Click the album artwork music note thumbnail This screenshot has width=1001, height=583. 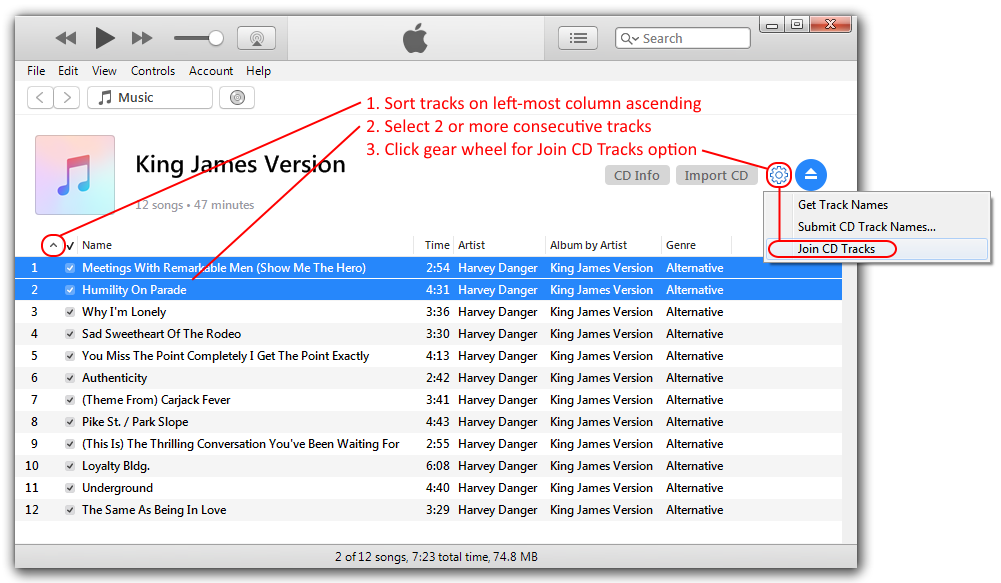[75, 174]
